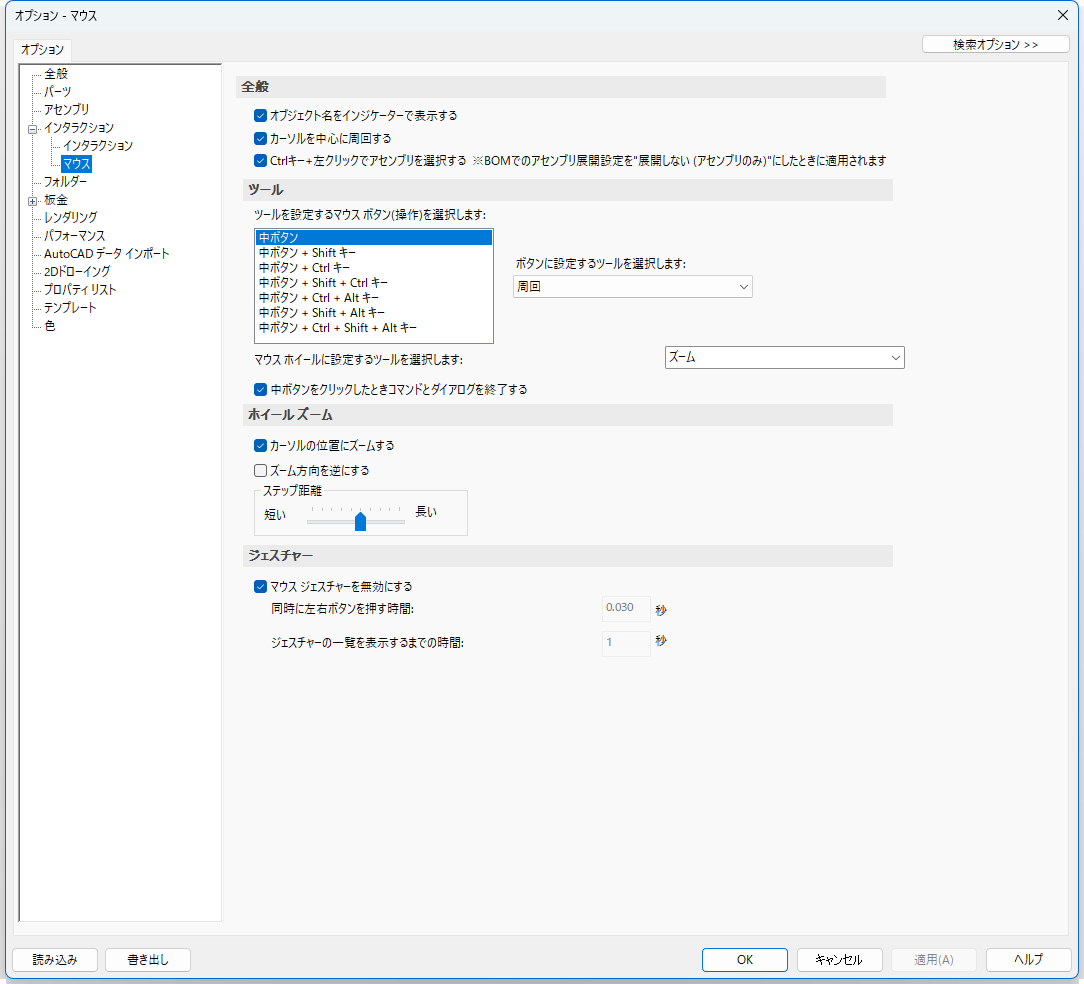
Task: Choose 中ボタン + Shift キー in the list
Action: [307, 253]
